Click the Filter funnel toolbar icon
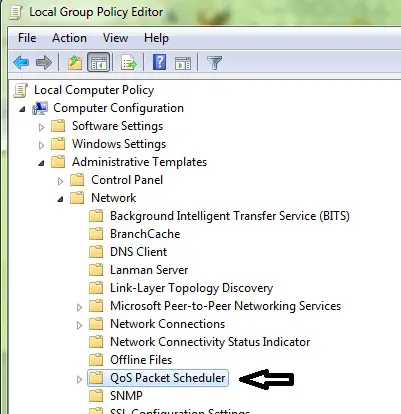Screen dimensions: 401x414 (x=214, y=63)
